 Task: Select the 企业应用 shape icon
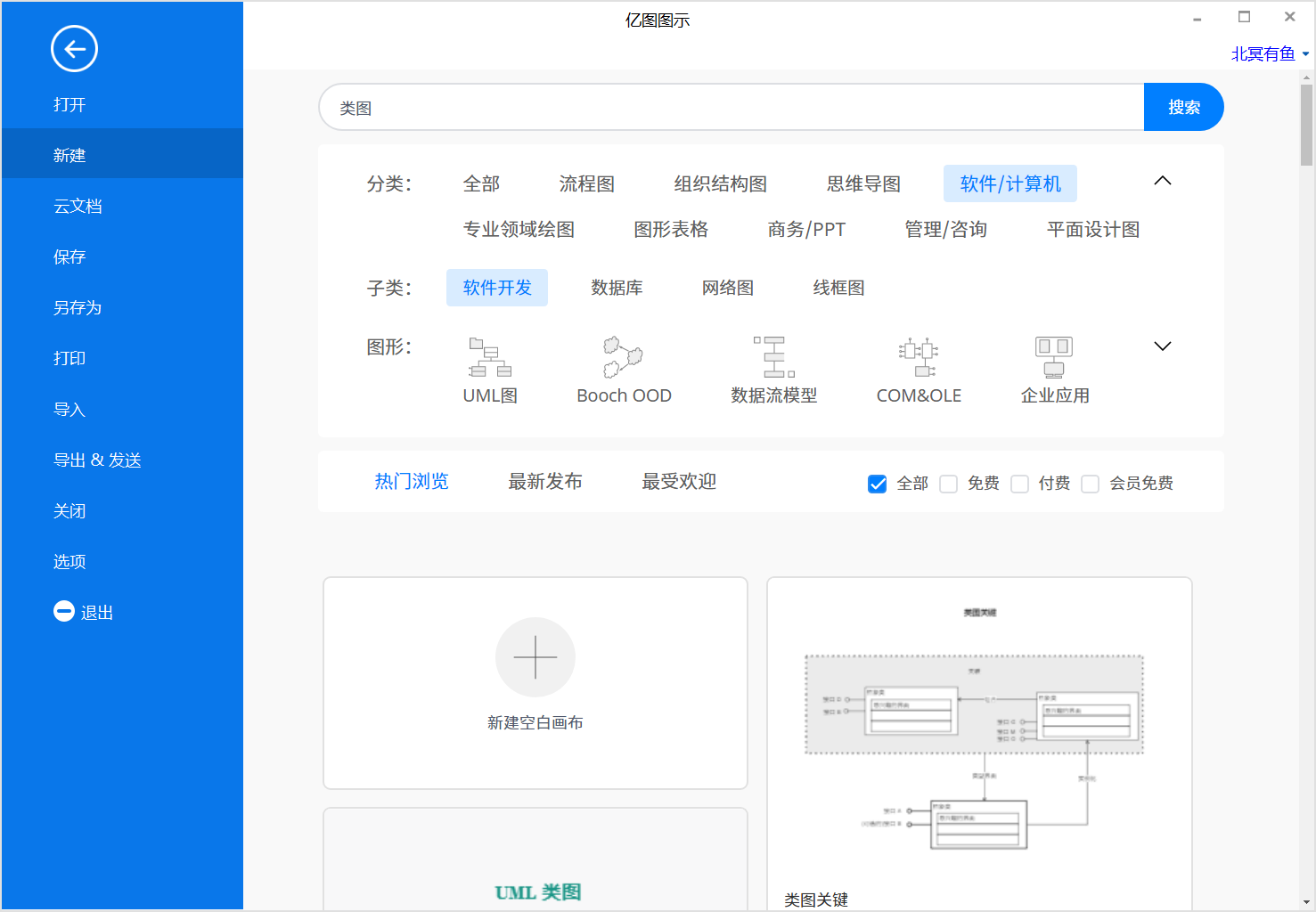pyautogui.click(x=1054, y=357)
